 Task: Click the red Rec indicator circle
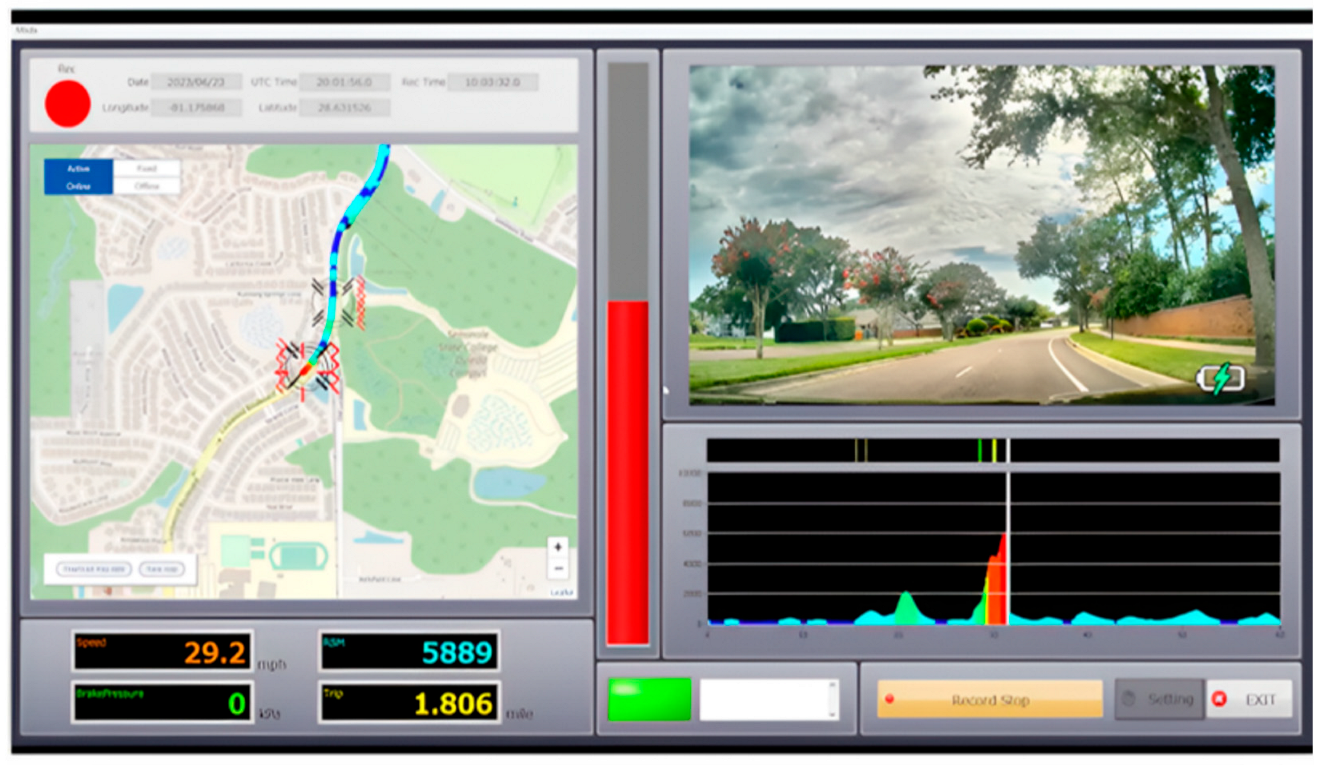coord(68,104)
